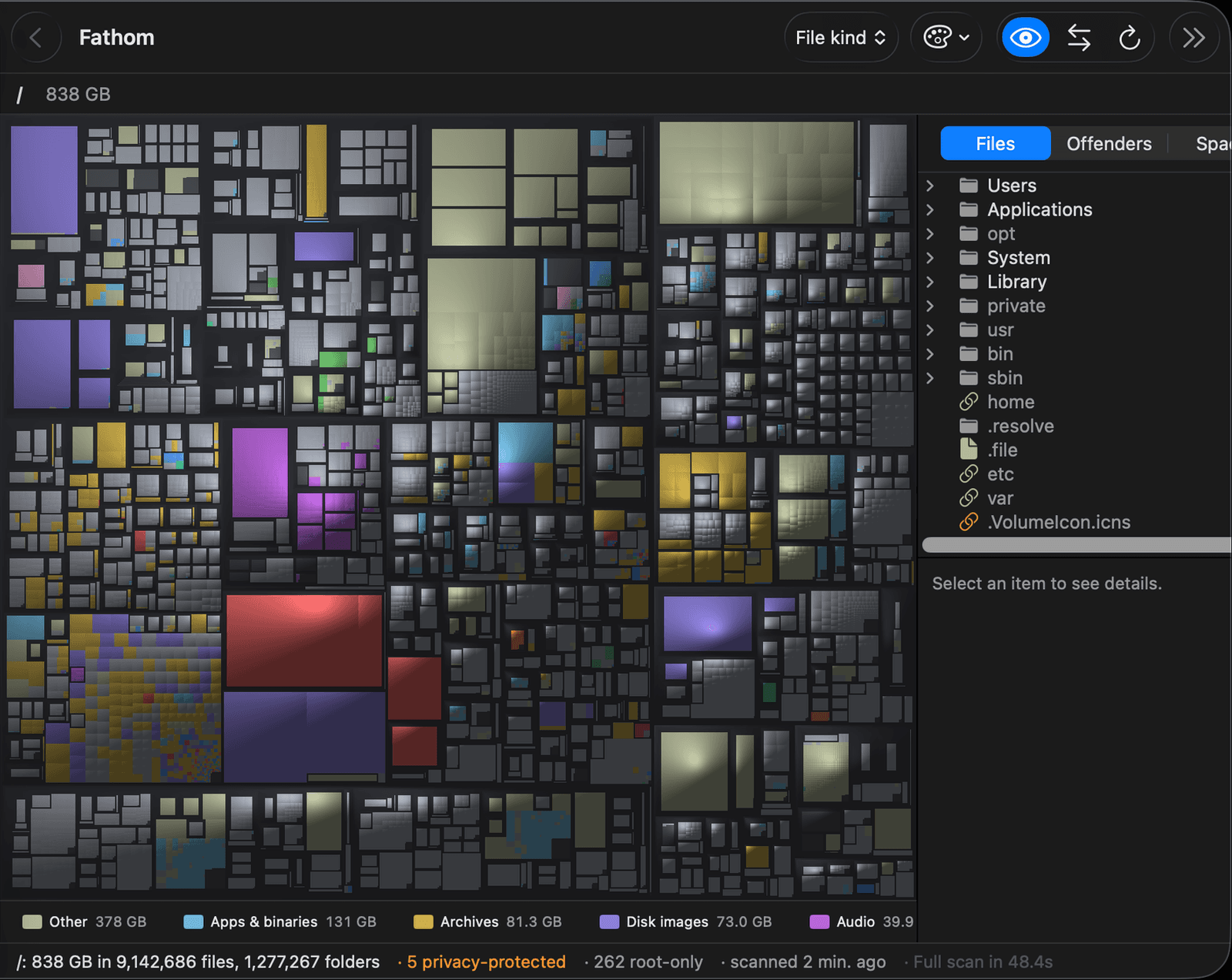The image size is (1232, 980).
Task: Go back with the chevron button
Action: click(x=35, y=37)
